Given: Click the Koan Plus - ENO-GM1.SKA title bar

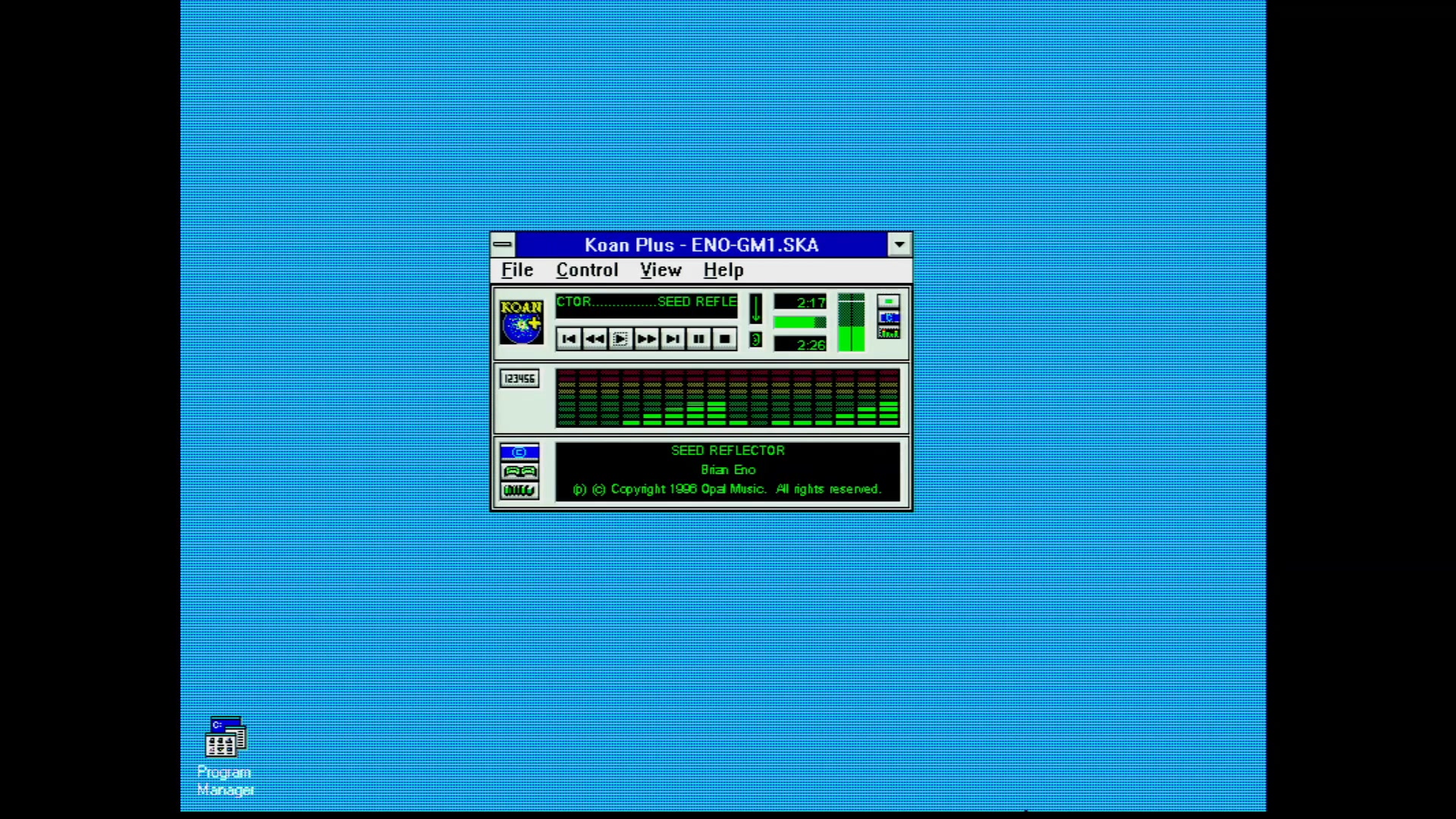Looking at the screenshot, I should click(701, 244).
